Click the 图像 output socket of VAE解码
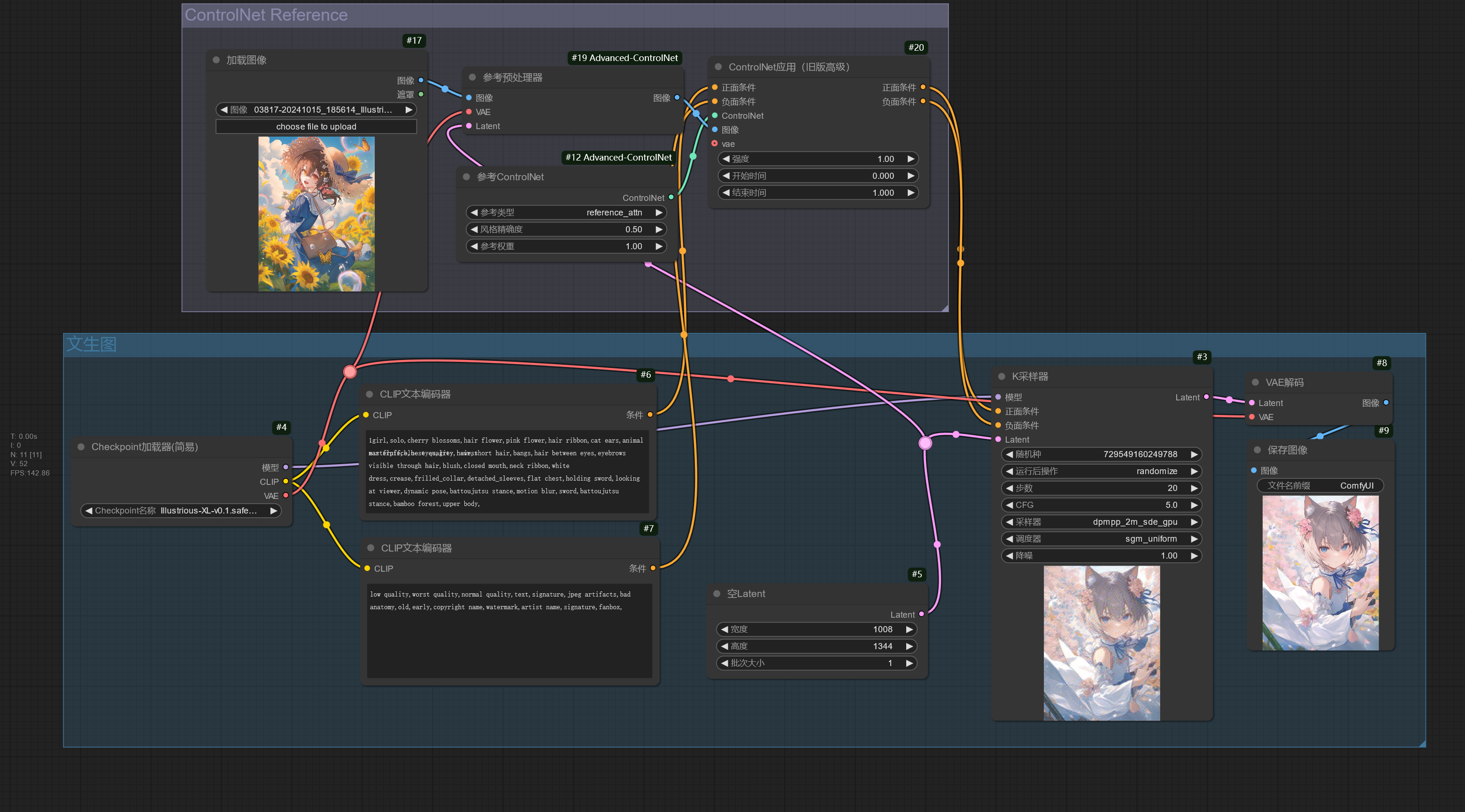This screenshot has width=1465, height=812. 1386,403
